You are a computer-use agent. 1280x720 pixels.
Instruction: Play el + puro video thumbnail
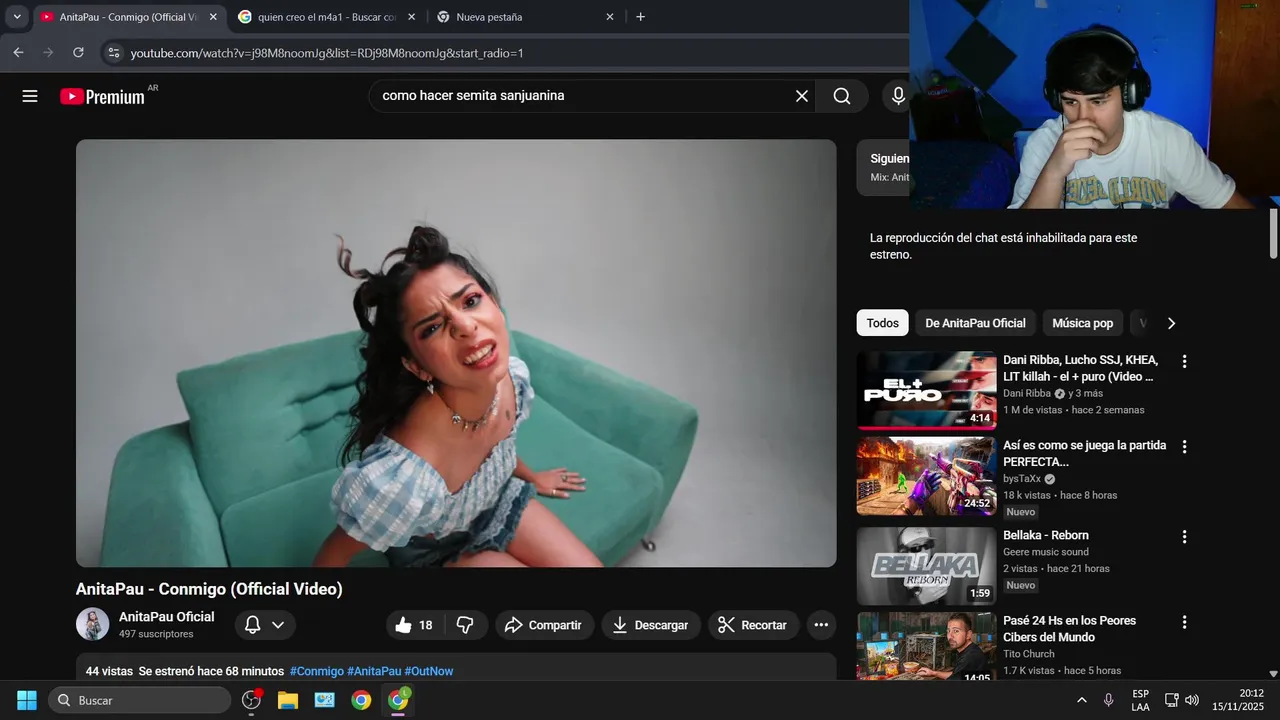[x=926, y=390]
